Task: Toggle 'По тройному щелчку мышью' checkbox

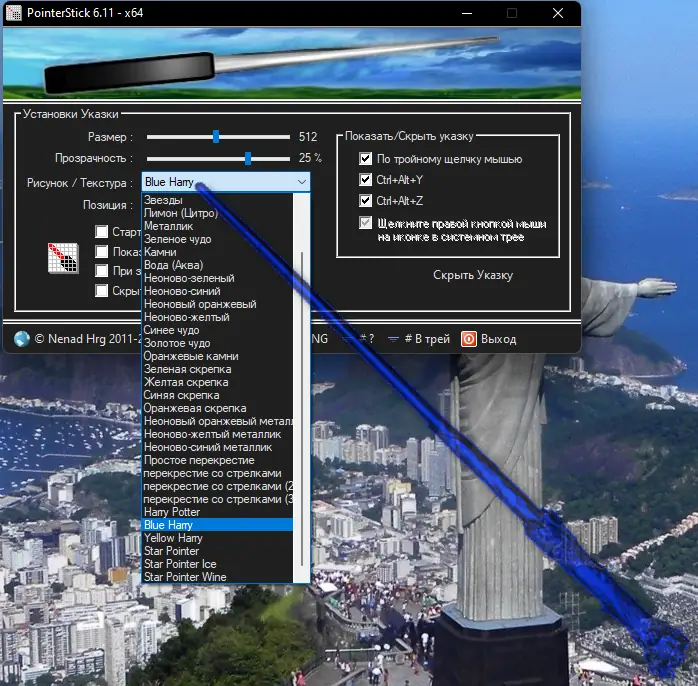Action: point(365,159)
